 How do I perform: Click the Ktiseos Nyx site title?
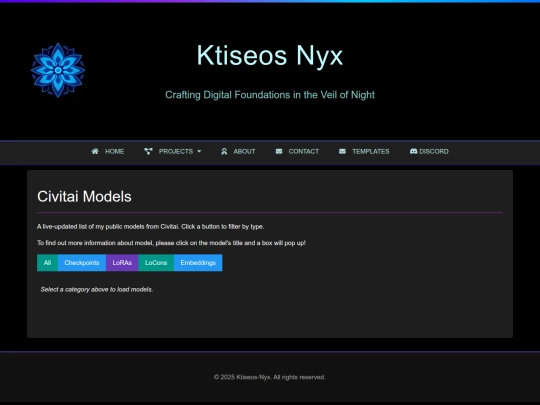(270, 56)
